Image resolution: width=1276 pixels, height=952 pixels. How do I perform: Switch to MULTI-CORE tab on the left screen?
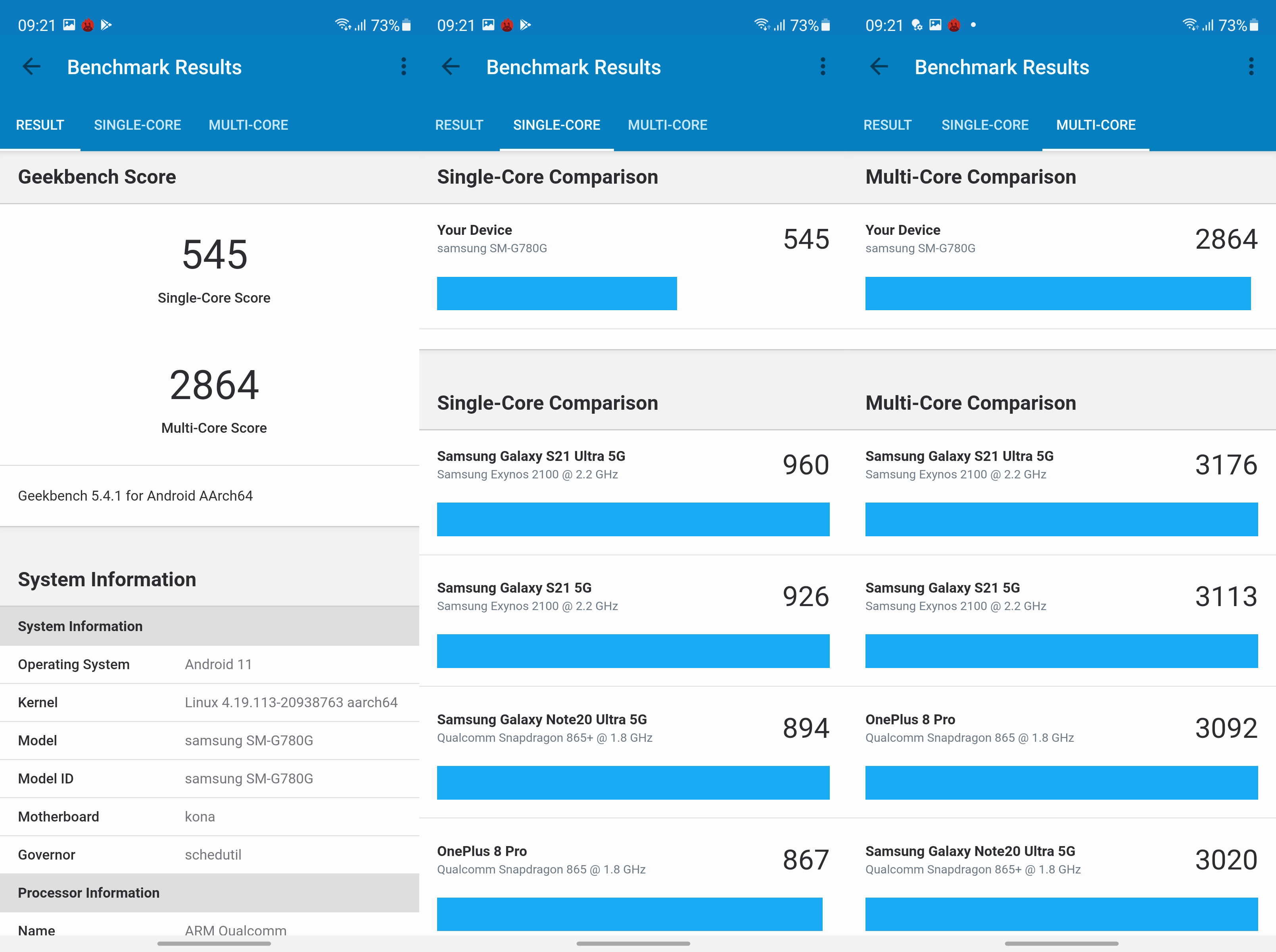coord(248,125)
